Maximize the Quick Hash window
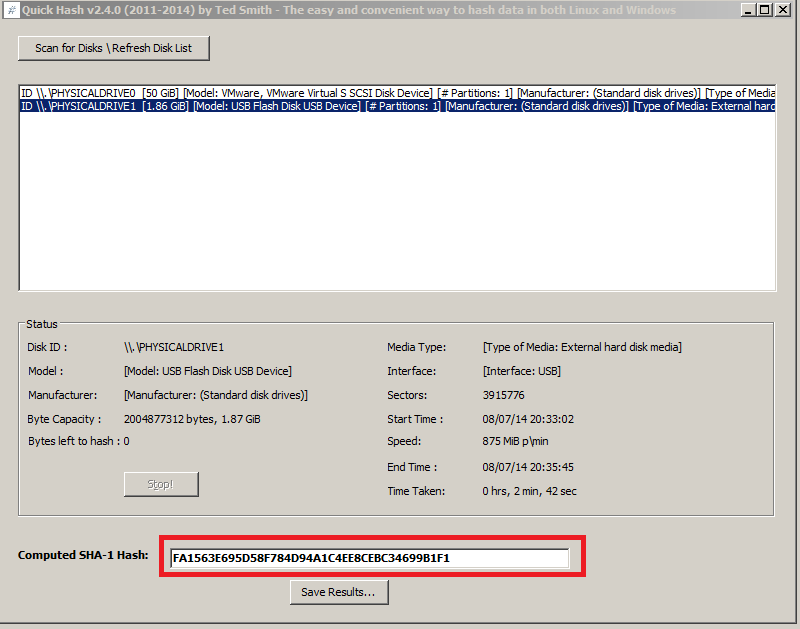The width and height of the screenshot is (800, 629). [x=765, y=10]
